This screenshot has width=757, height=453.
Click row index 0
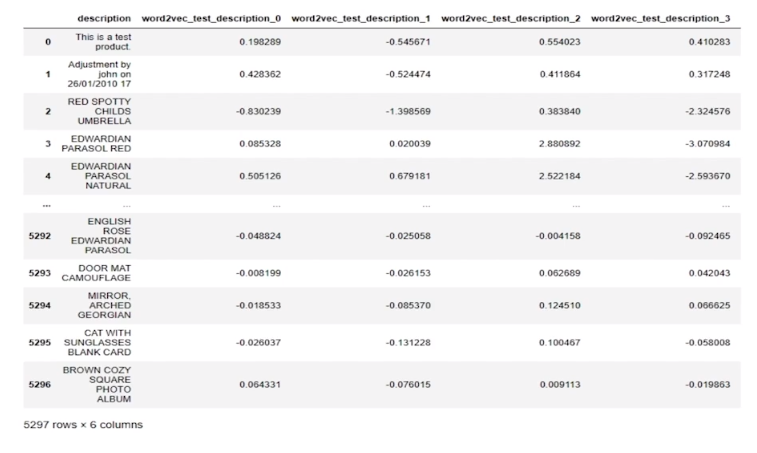48,42
